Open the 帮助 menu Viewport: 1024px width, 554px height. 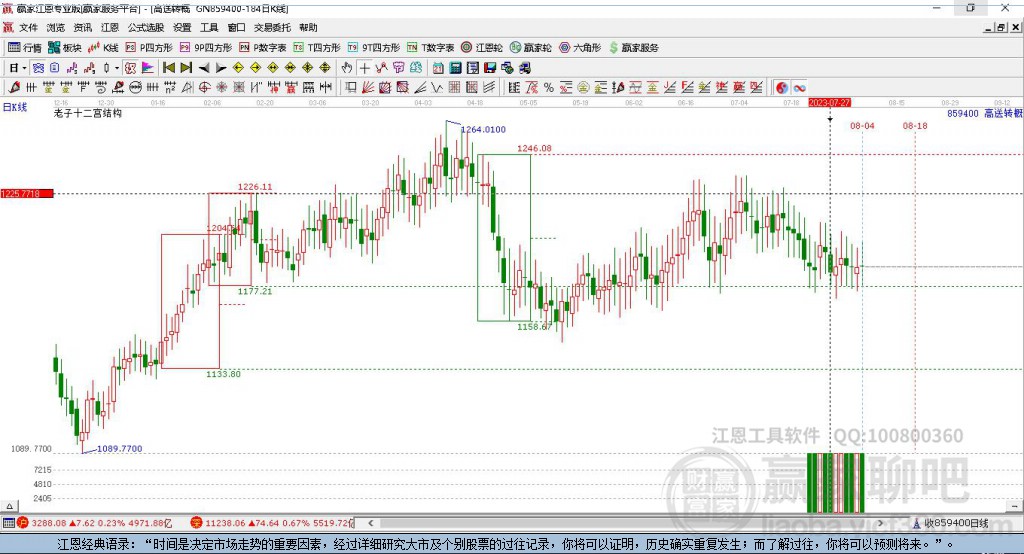(308, 27)
